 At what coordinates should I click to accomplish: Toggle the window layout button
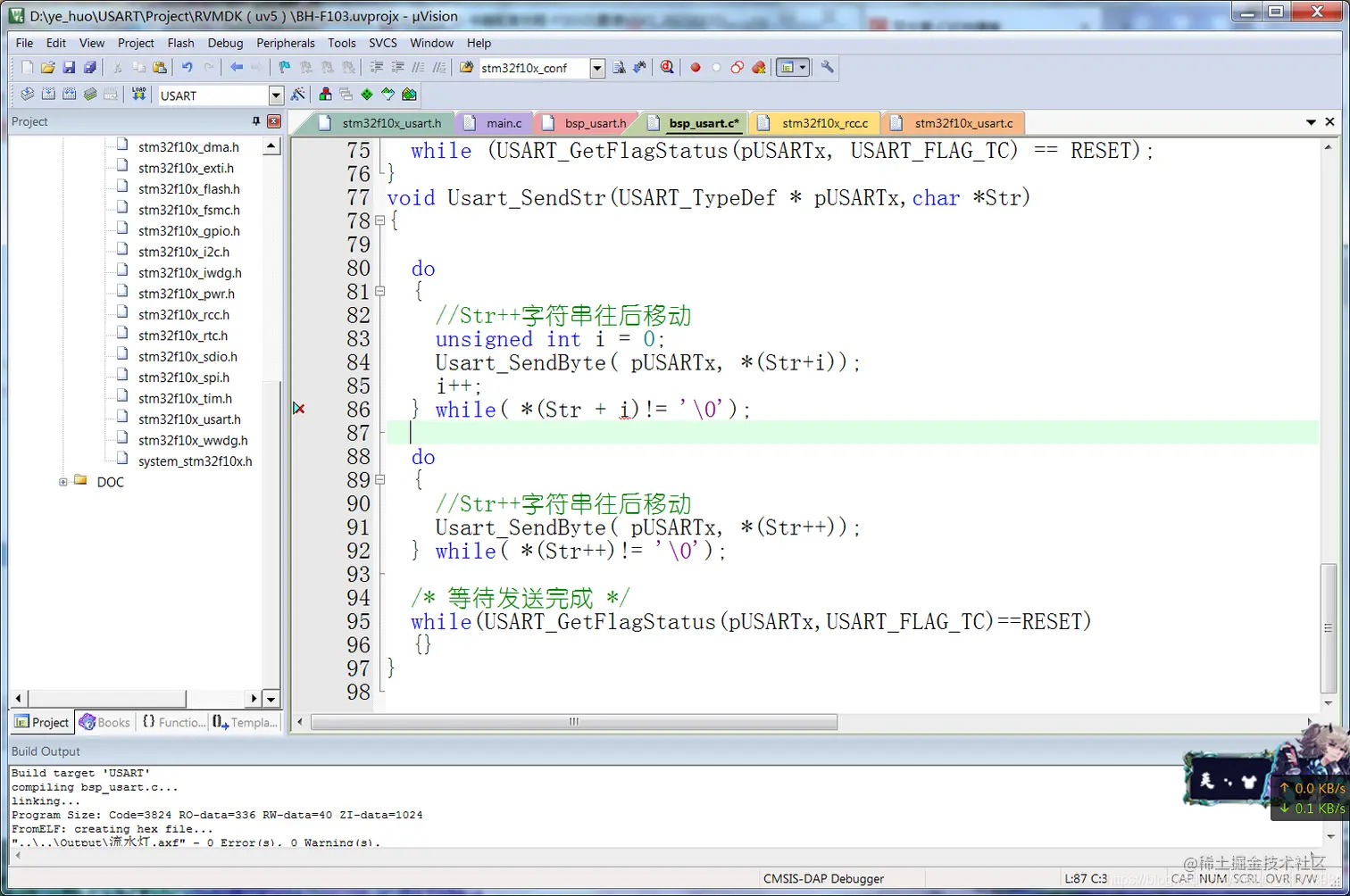(x=787, y=67)
